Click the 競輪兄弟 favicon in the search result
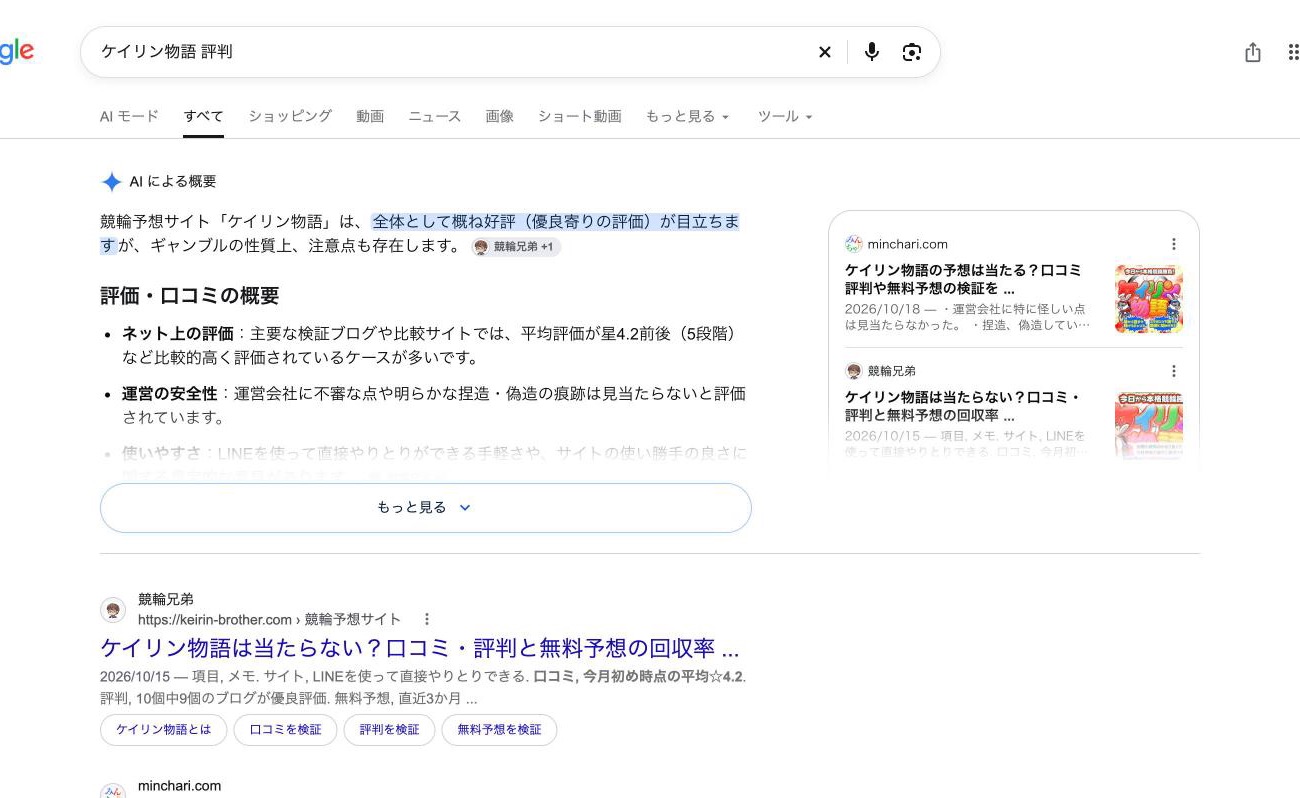This screenshot has width=1300, height=798. 113,610
